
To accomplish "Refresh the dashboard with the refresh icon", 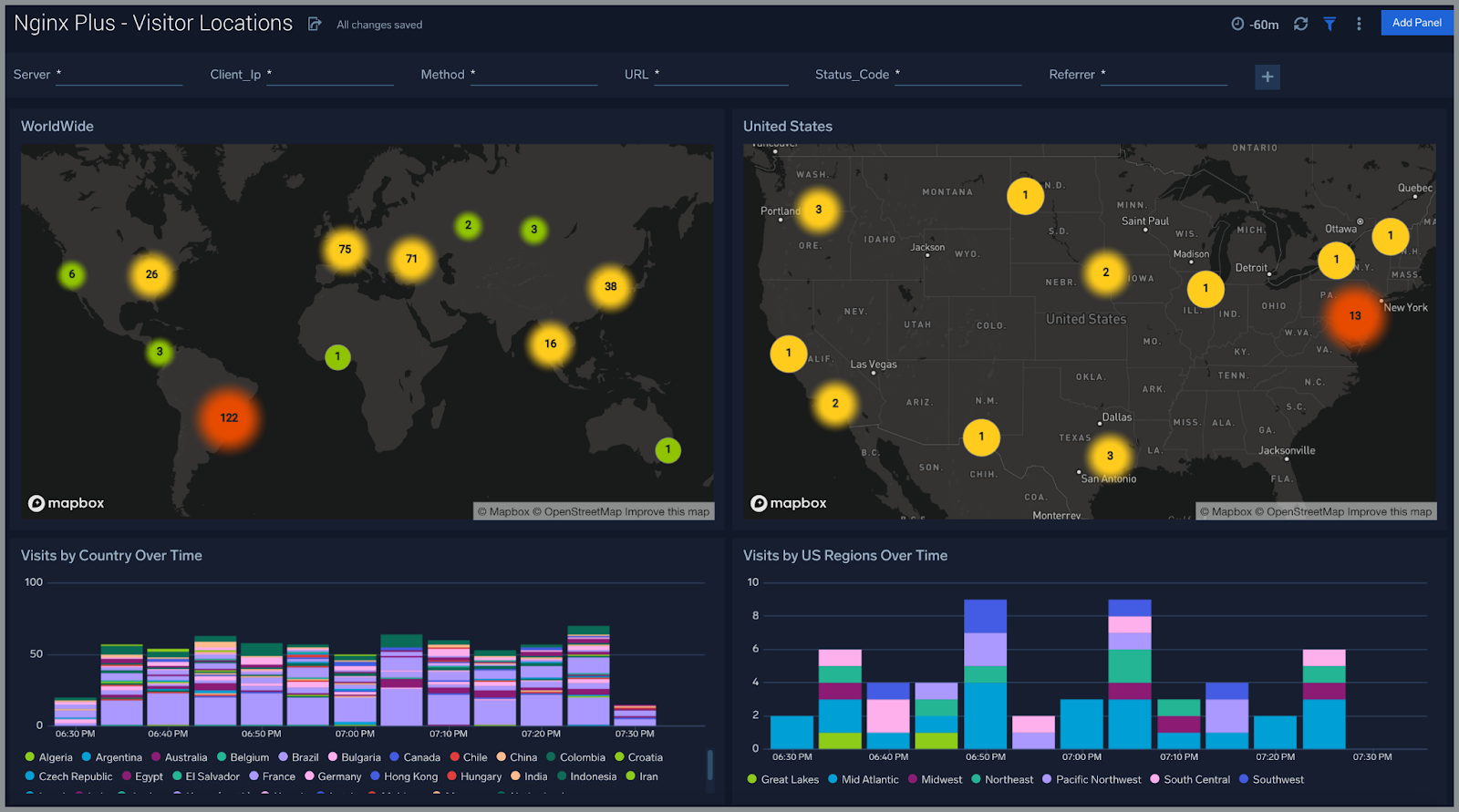I will pyautogui.click(x=1301, y=25).
